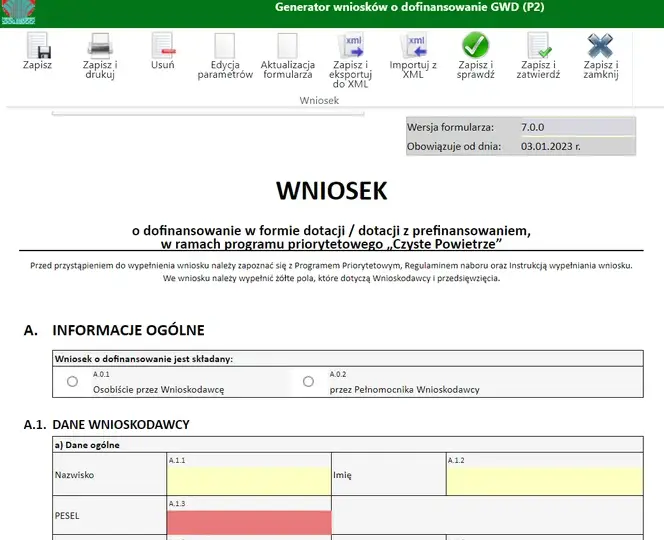Click the A.1. DANE WNIOSKODAWCY heading
The width and height of the screenshot is (664, 540).
click(x=107, y=424)
